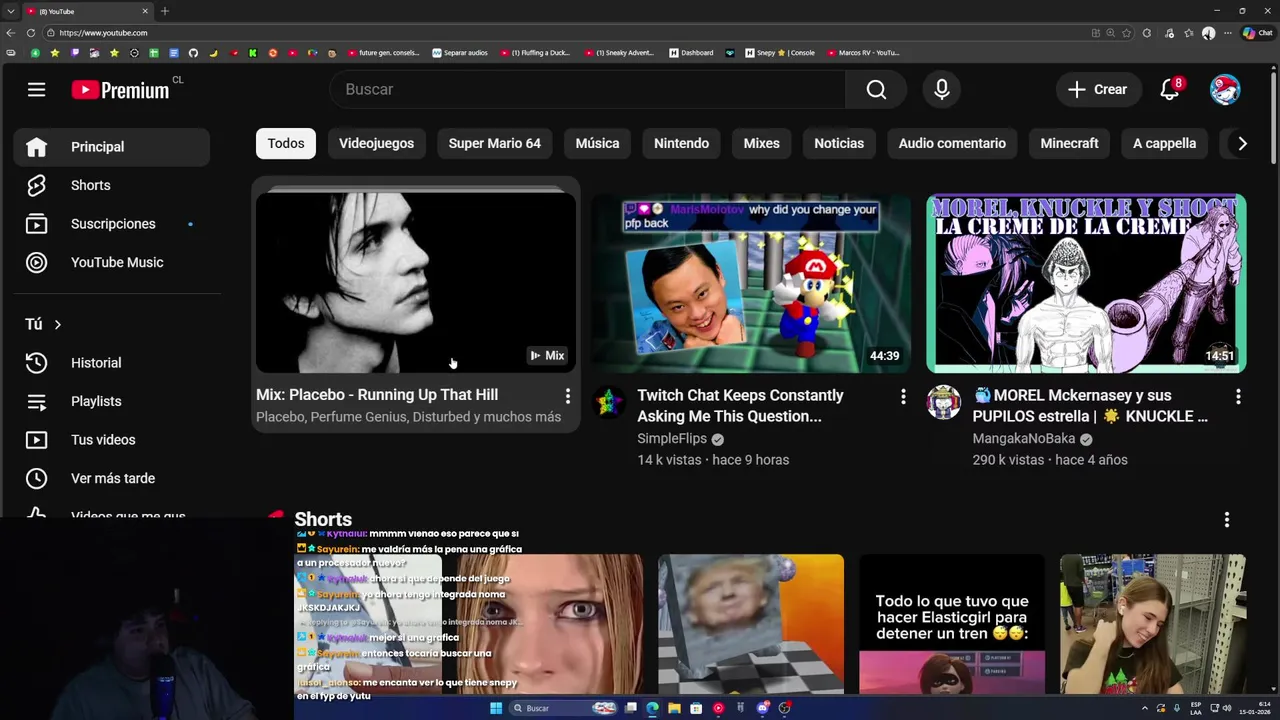Open Historial in the sidebar
This screenshot has height=720, width=1280.
(112, 363)
